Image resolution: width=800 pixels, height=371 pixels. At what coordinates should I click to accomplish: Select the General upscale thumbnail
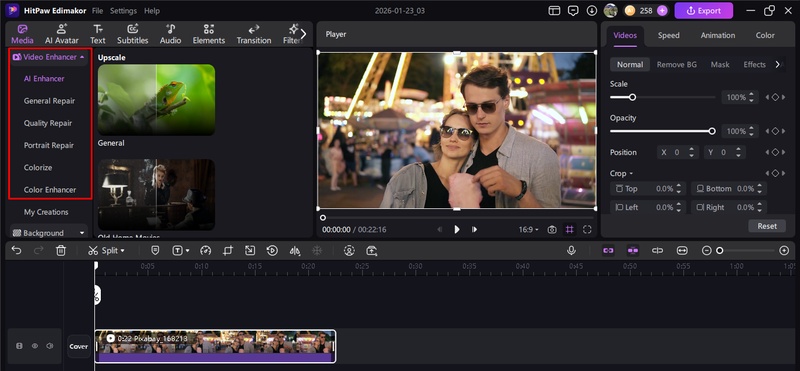pyautogui.click(x=156, y=100)
